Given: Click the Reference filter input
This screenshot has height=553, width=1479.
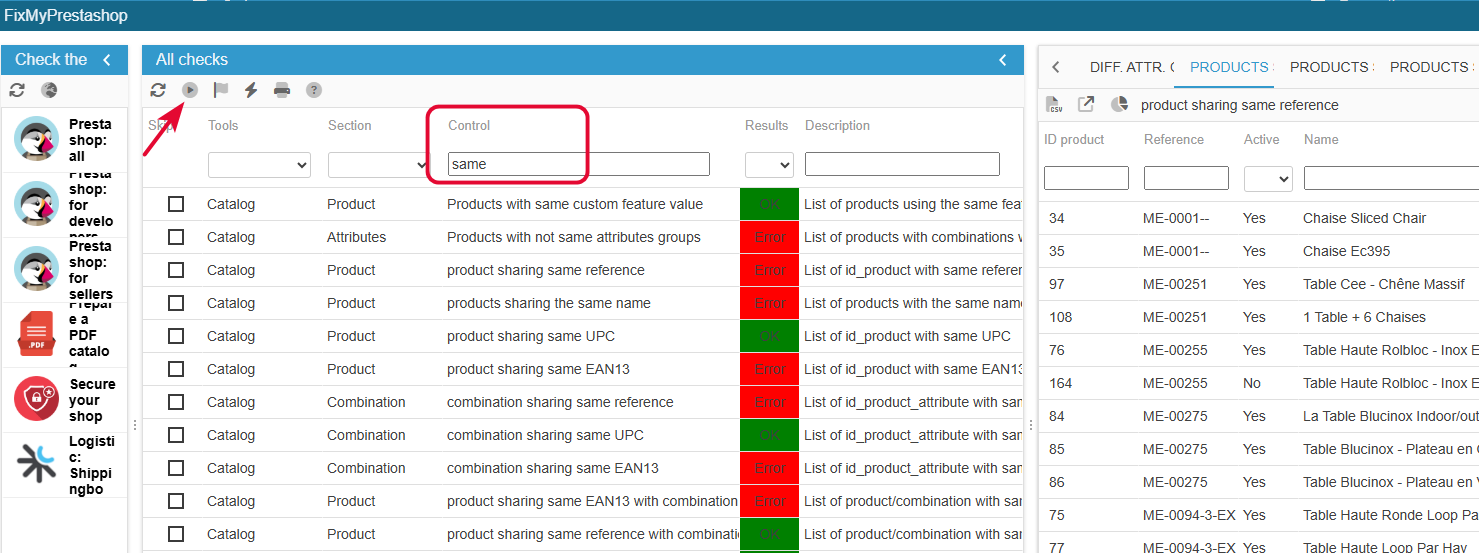Looking at the screenshot, I should (1186, 178).
